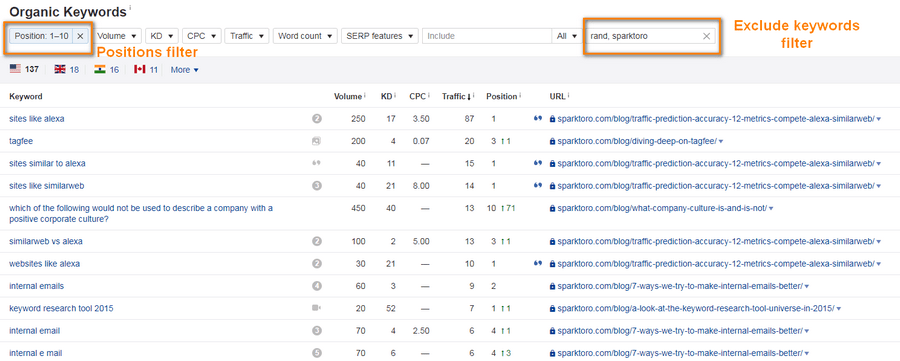Click quote snippet icon in 'sites like alexa' row
Image resolution: width=900 pixels, height=361 pixels.
pos(538,119)
